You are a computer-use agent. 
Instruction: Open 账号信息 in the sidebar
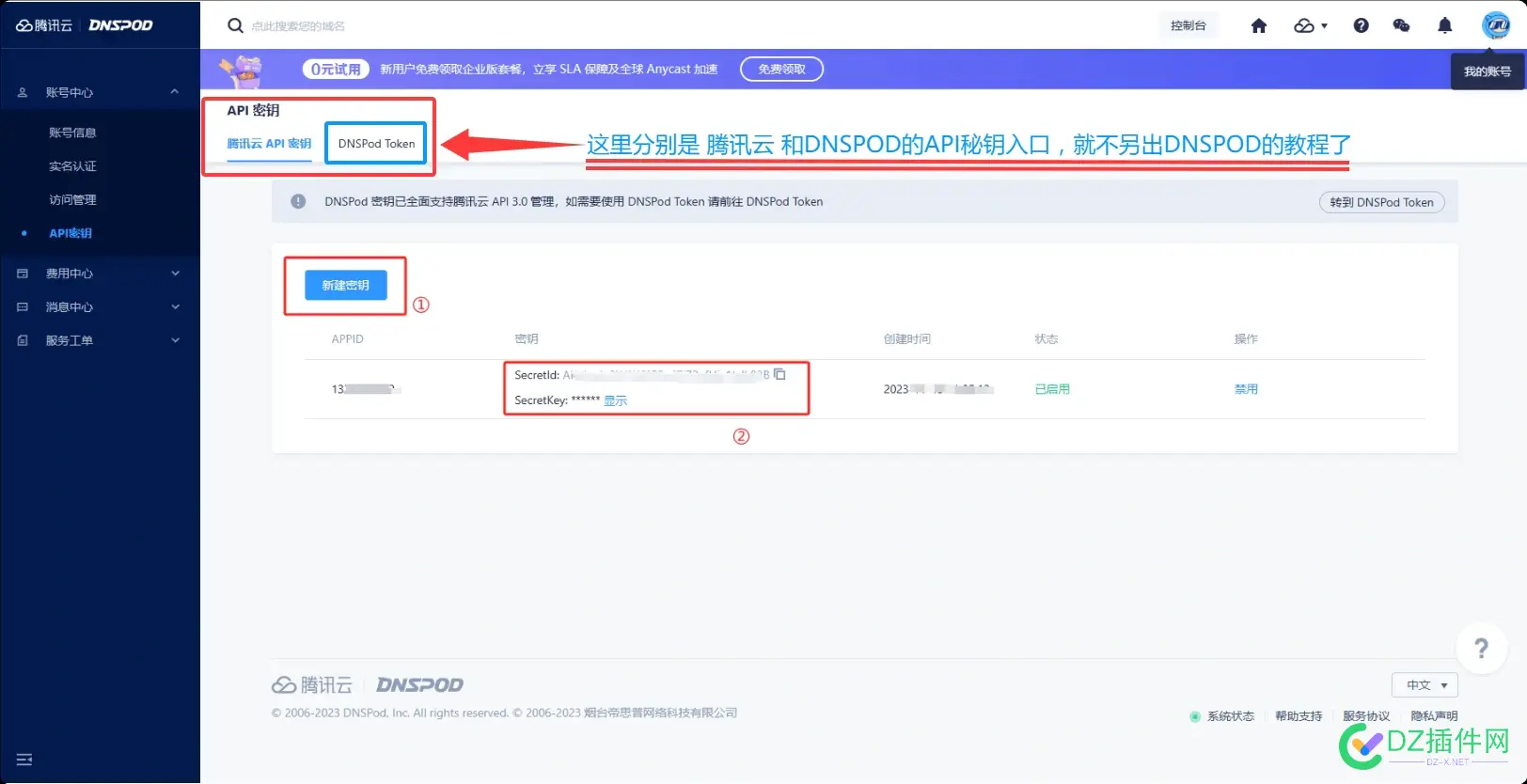[x=72, y=133]
